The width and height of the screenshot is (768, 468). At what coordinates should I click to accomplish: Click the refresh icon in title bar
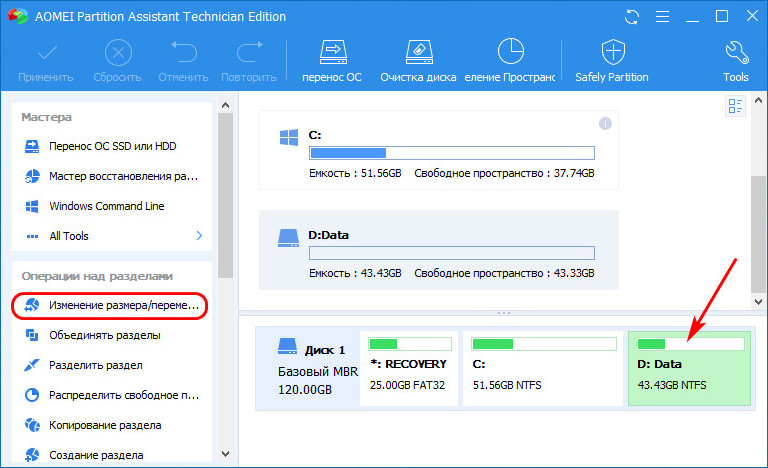point(632,17)
